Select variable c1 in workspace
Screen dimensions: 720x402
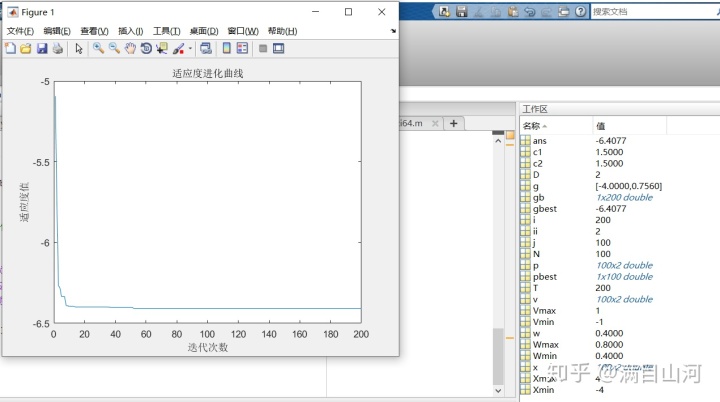click(537, 152)
